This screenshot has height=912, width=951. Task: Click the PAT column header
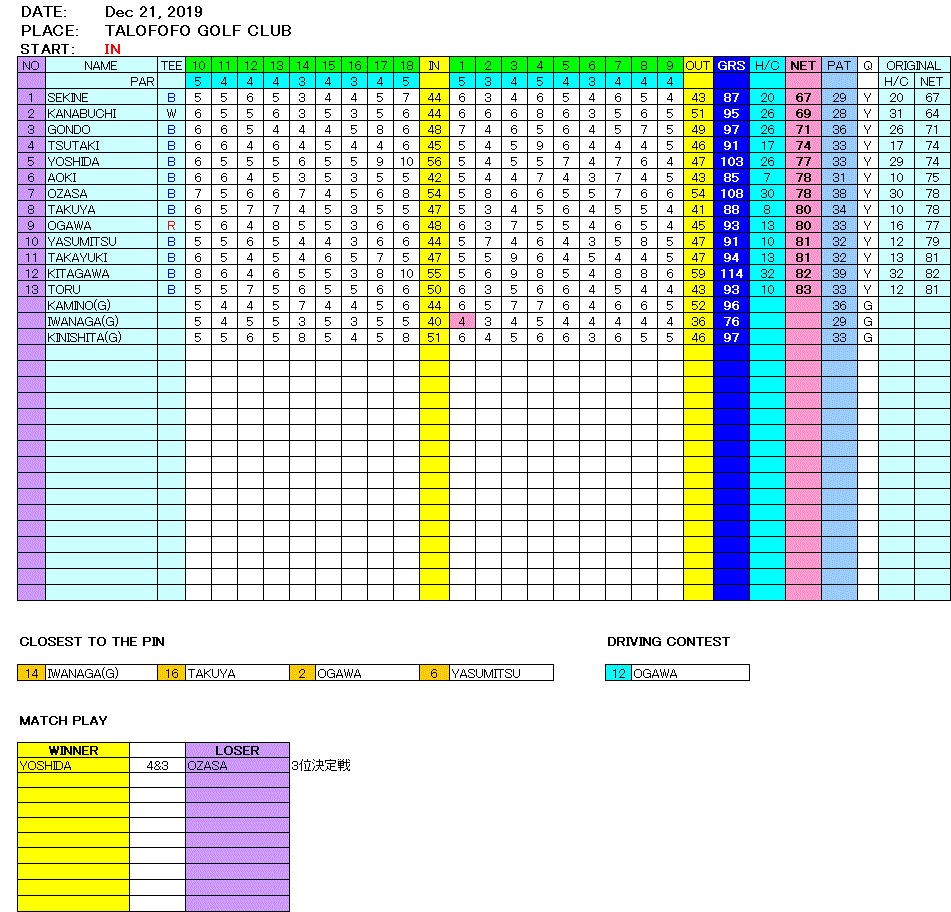839,65
